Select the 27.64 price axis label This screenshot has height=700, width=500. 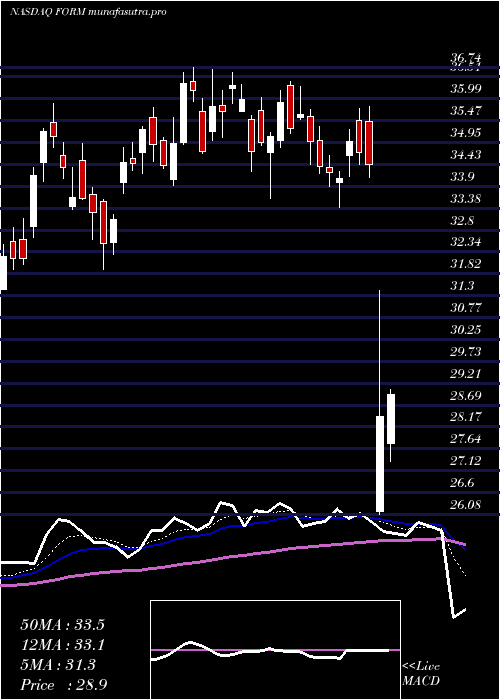click(x=466, y=439)
